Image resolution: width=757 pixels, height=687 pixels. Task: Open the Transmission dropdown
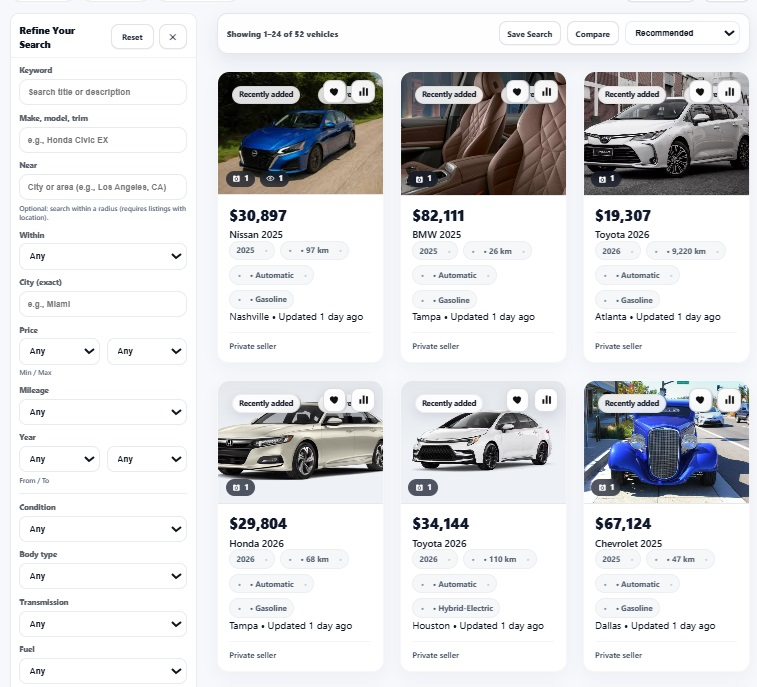coord(103,624)
